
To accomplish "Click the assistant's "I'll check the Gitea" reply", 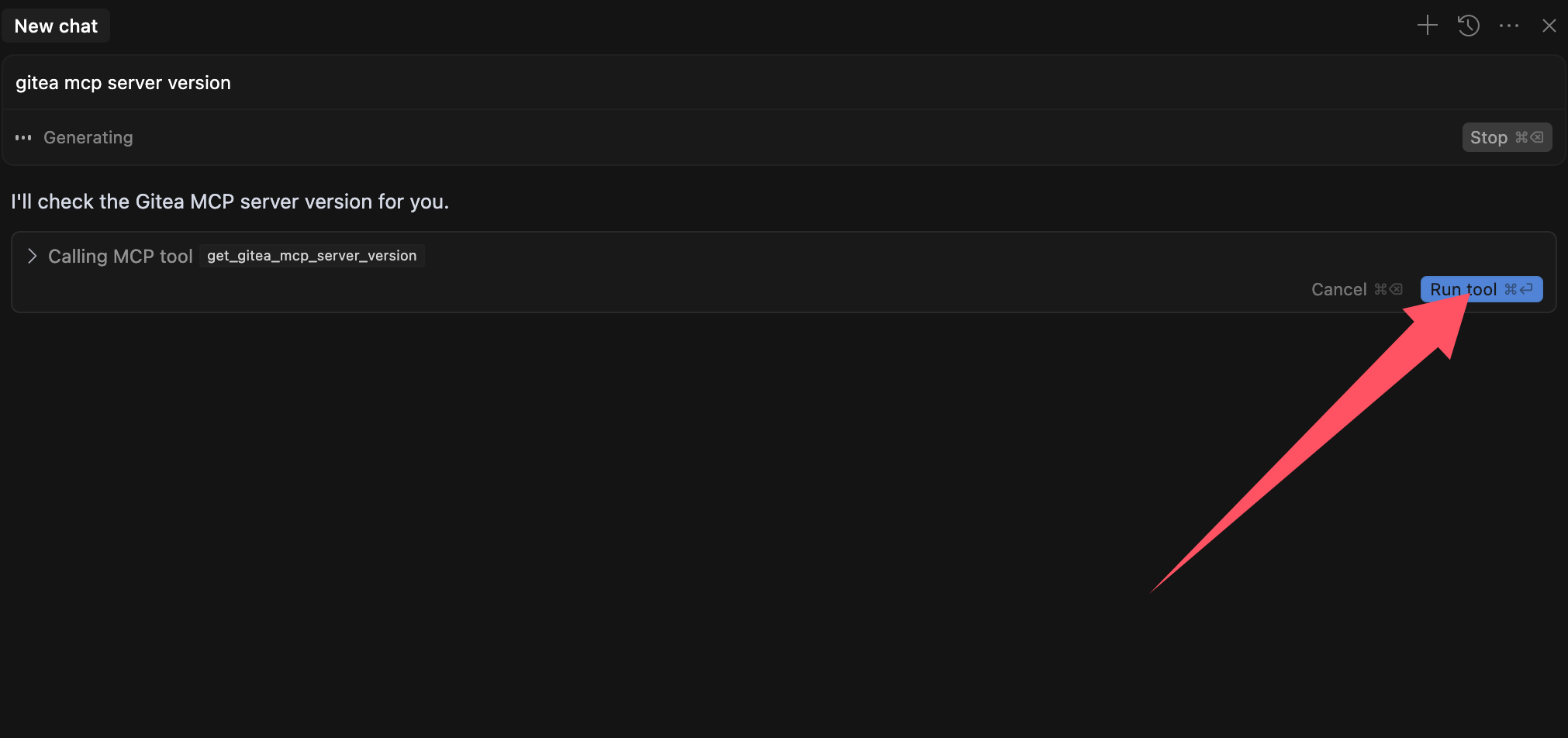I will tap(230, 202).
